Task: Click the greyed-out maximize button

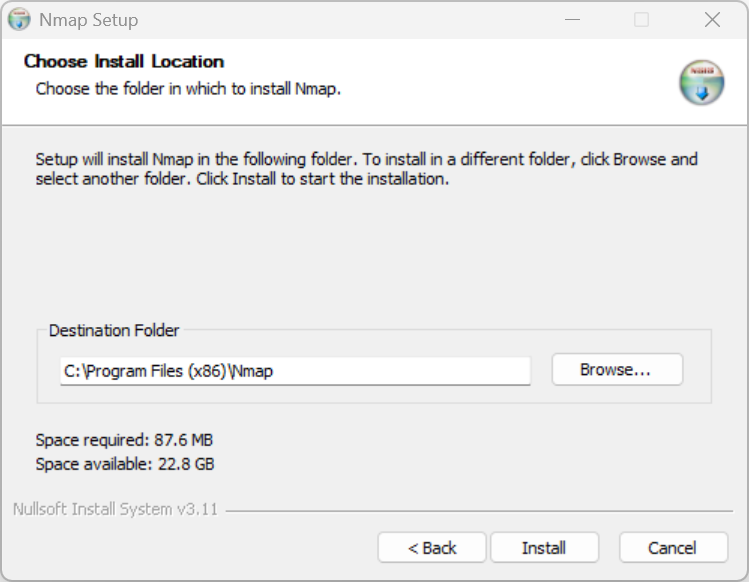Action: point(641,20)
